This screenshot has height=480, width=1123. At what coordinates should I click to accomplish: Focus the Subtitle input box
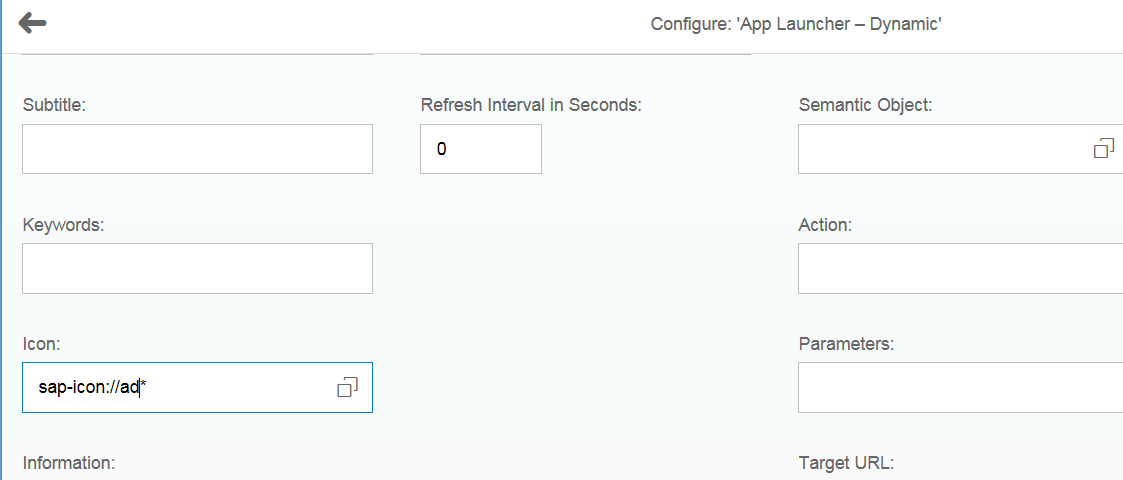(x=197, y=149)
